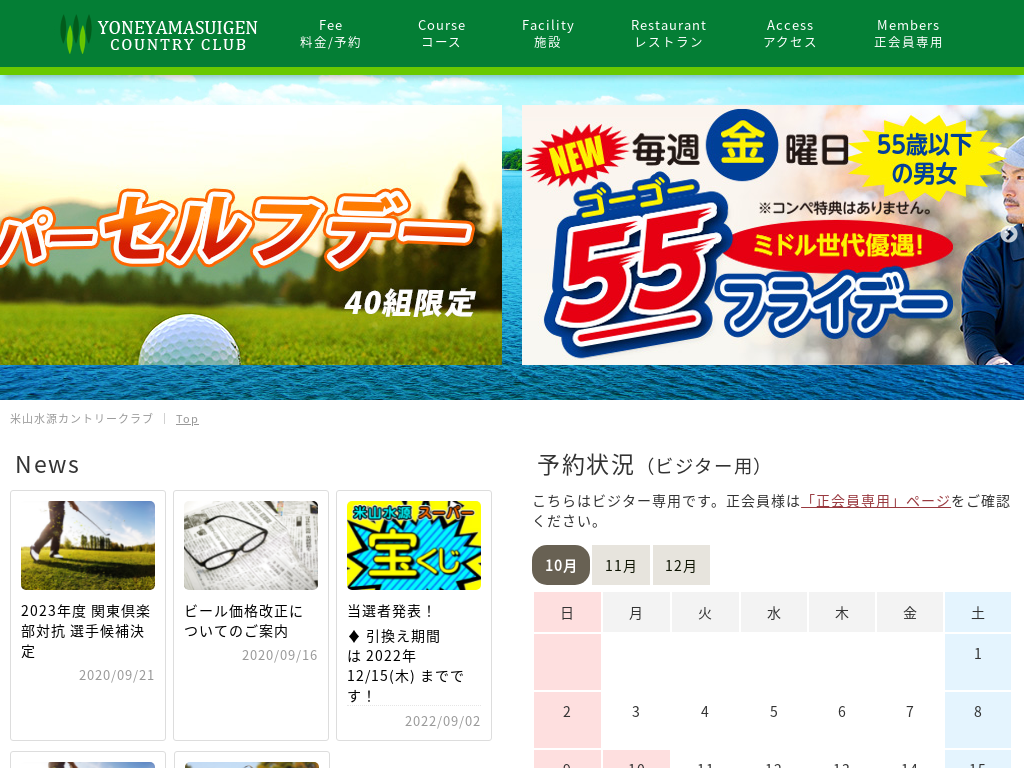This screenshot has width=1024, height=768.
Task: Click the 日 weekday header
Action: point(567,613)
